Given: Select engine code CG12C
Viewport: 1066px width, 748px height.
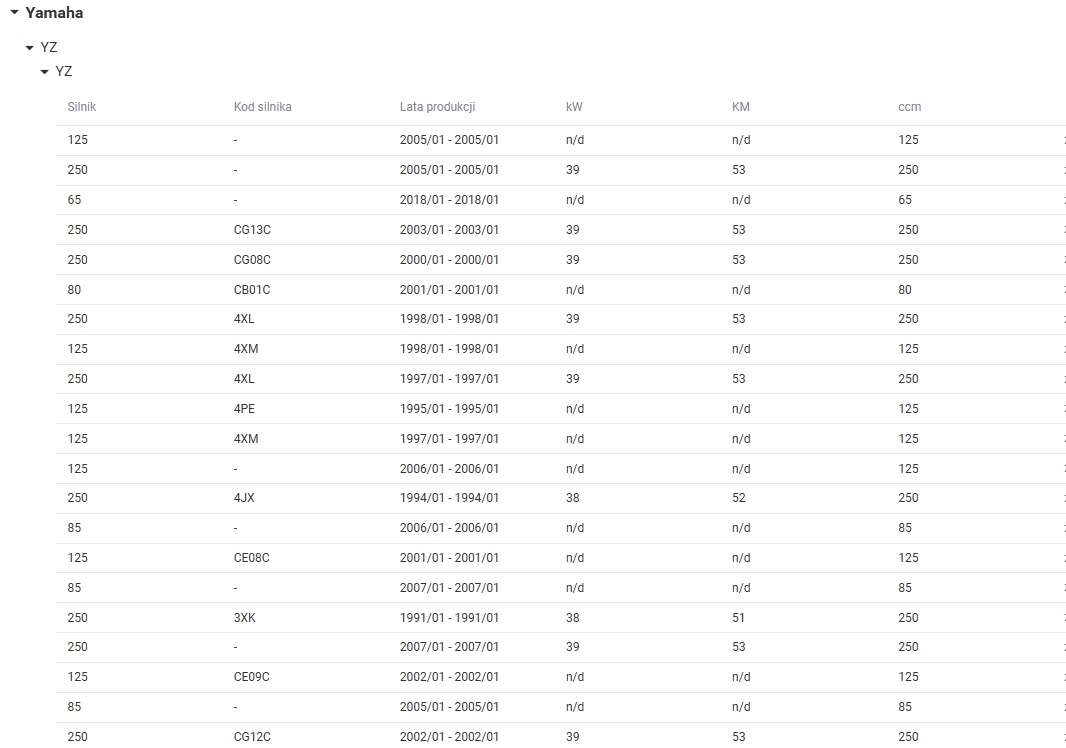Looking at the screenshot, I should pyautogui.click(x=252, y=736).
